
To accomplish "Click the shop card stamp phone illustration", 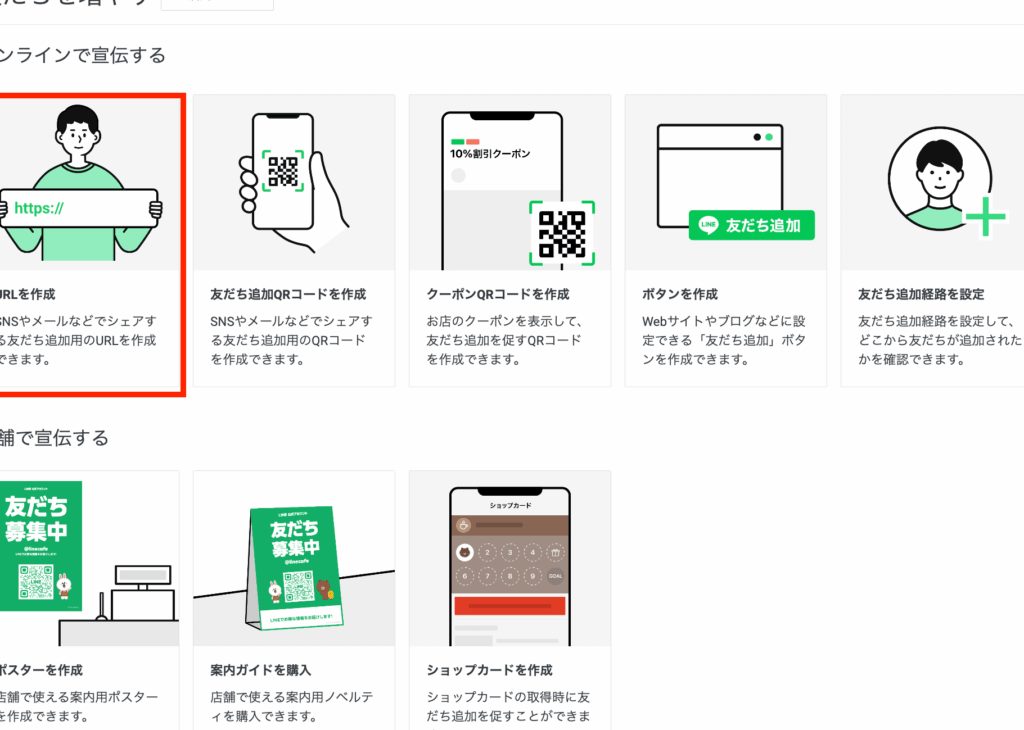I will 509,560.
